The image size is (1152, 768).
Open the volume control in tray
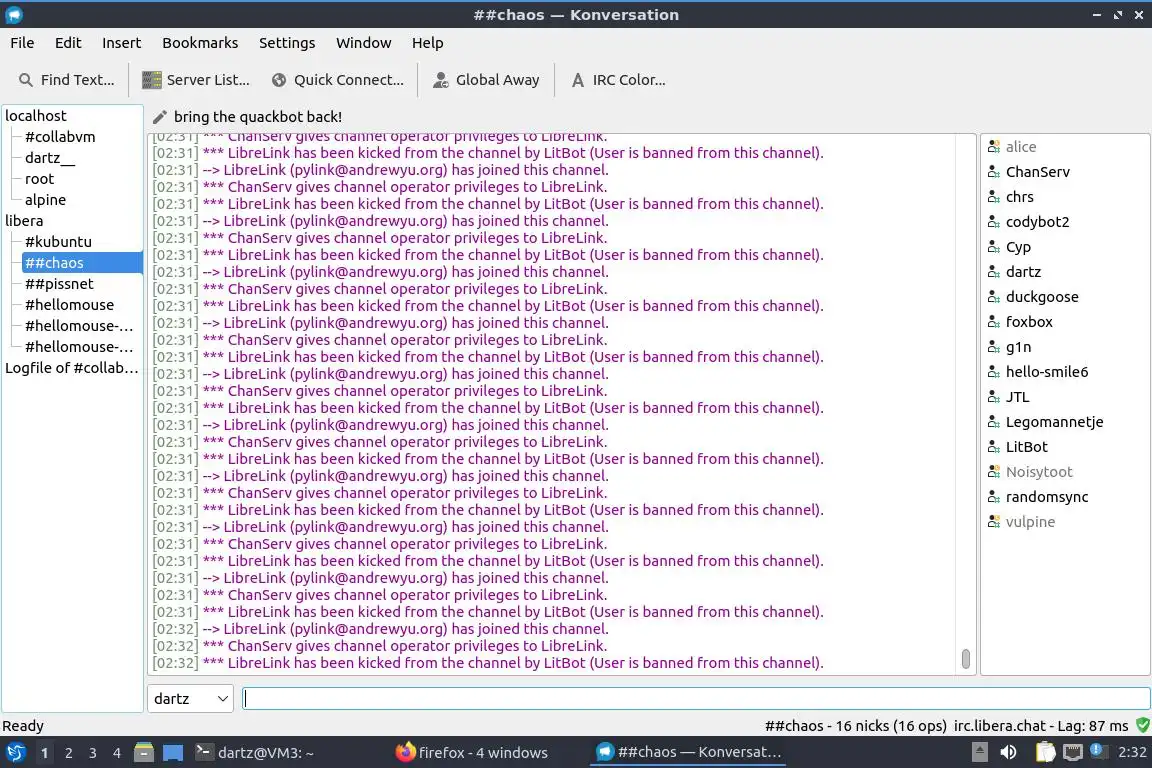click(1009, 752)
